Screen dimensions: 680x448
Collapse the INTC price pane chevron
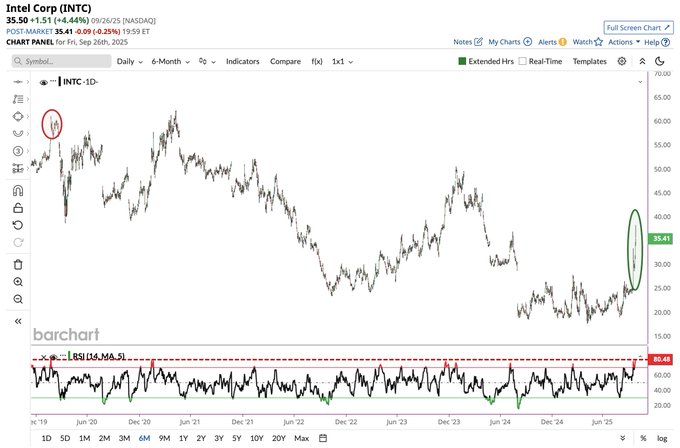pos(640,82)
